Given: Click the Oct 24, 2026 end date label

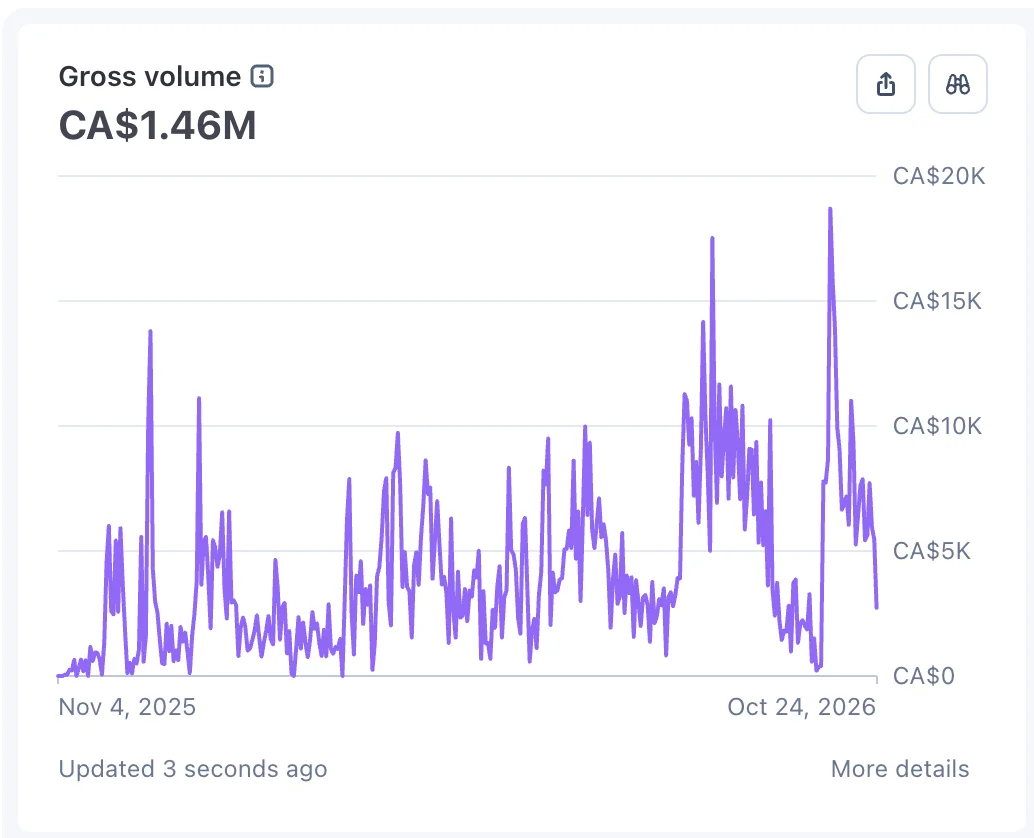Looking at the screenshot, I should point(801,707).
